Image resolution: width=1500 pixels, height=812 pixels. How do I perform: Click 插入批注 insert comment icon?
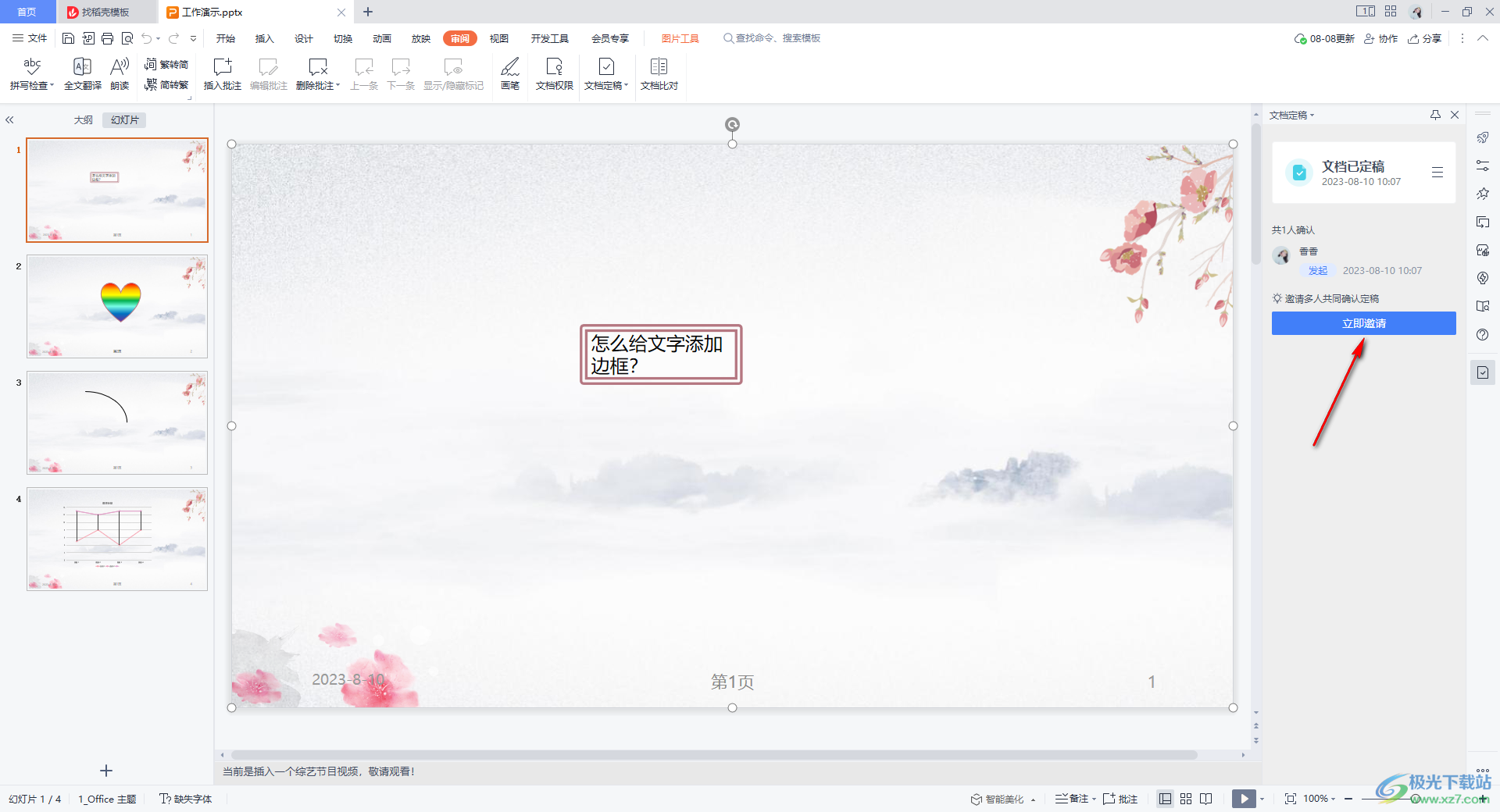click(x=223, y=73)
